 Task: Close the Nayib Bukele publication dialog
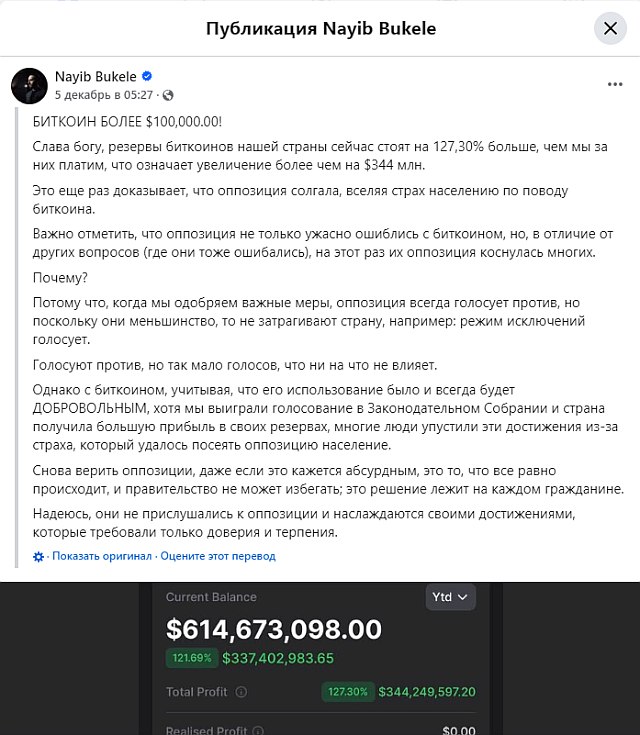coord(610,29)
